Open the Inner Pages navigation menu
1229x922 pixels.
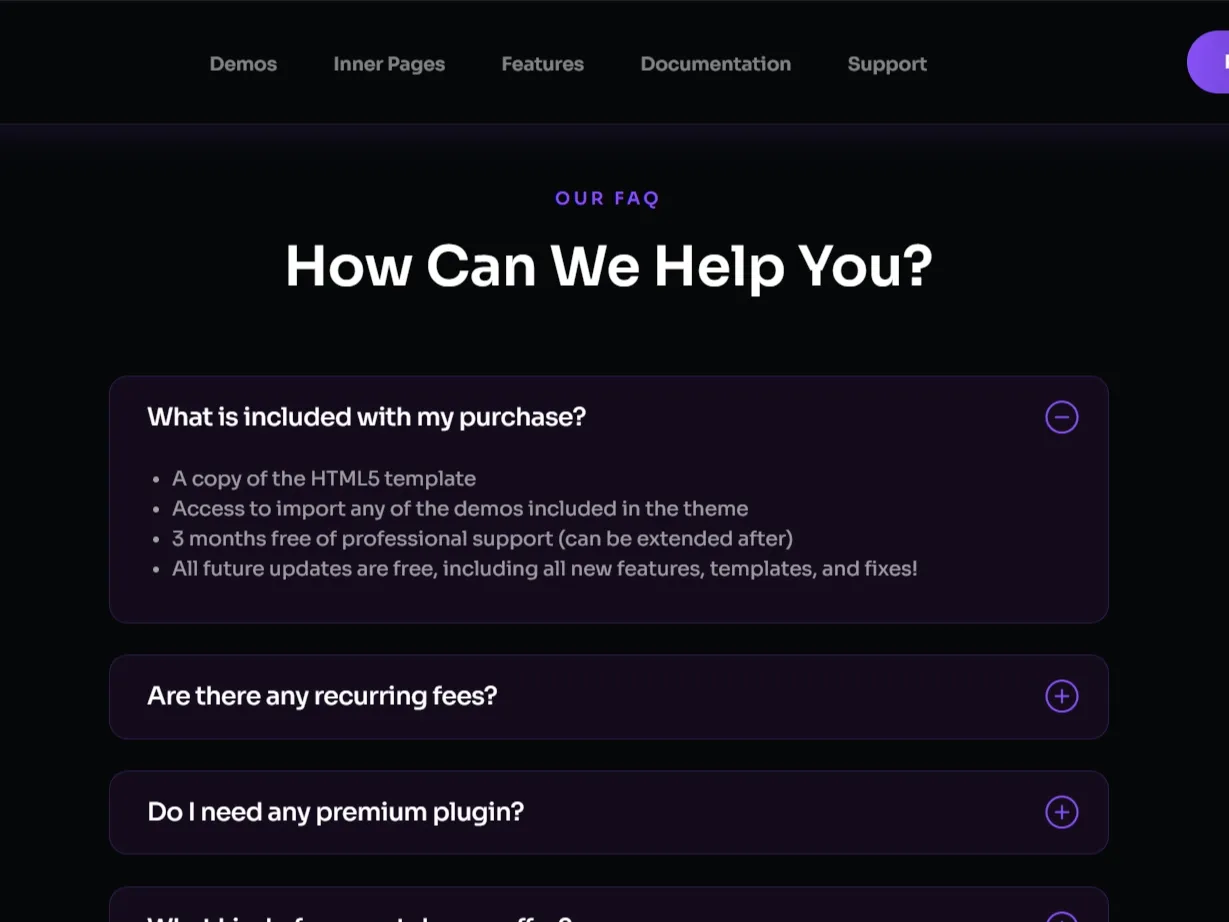pyautogui.click(x=389, y=63)
